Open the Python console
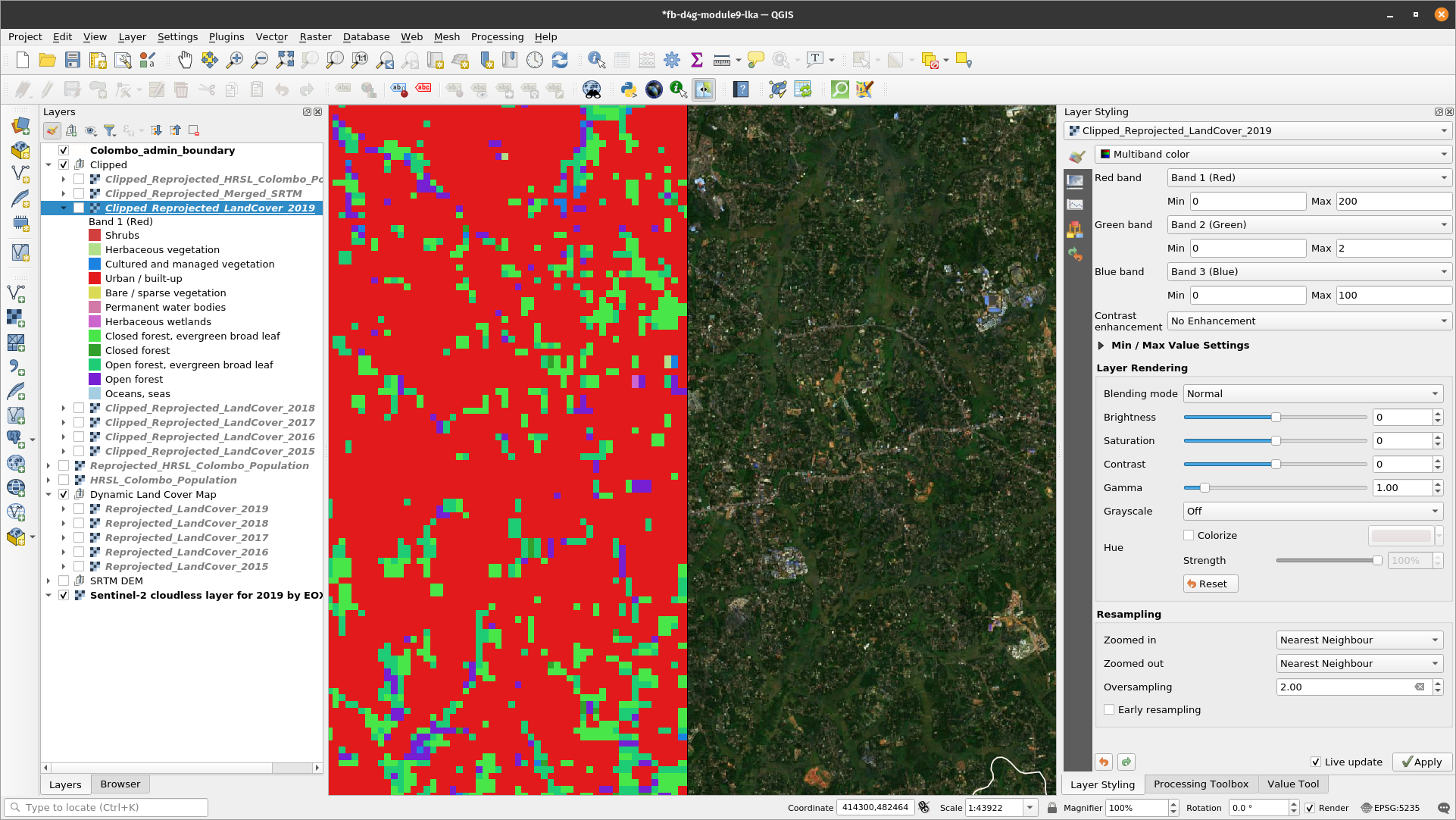Image resolution: width=1456 pixels, height=820 pixels. pos(628,89)
